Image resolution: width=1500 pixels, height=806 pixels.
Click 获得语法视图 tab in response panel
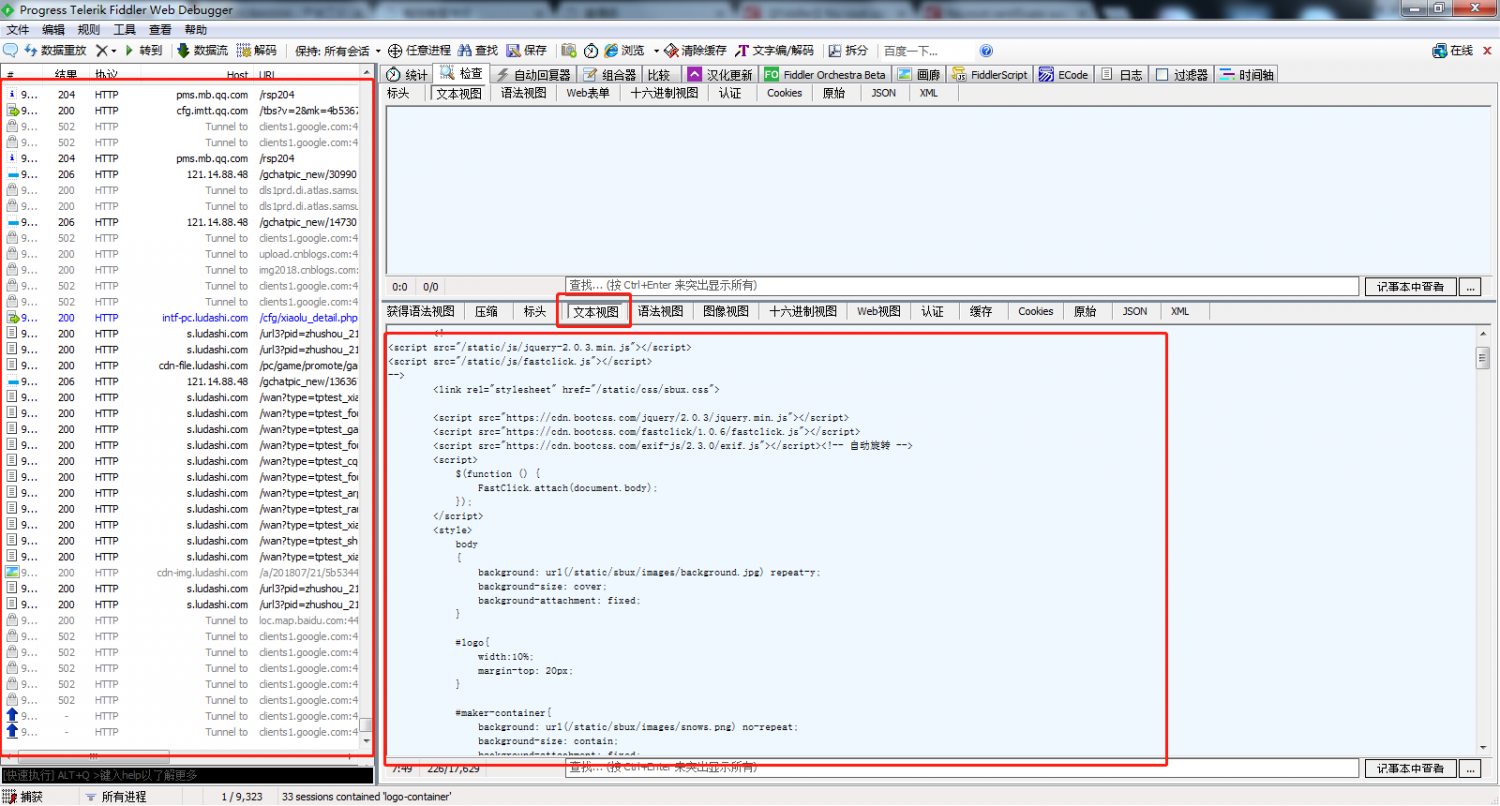click(421, 311)
